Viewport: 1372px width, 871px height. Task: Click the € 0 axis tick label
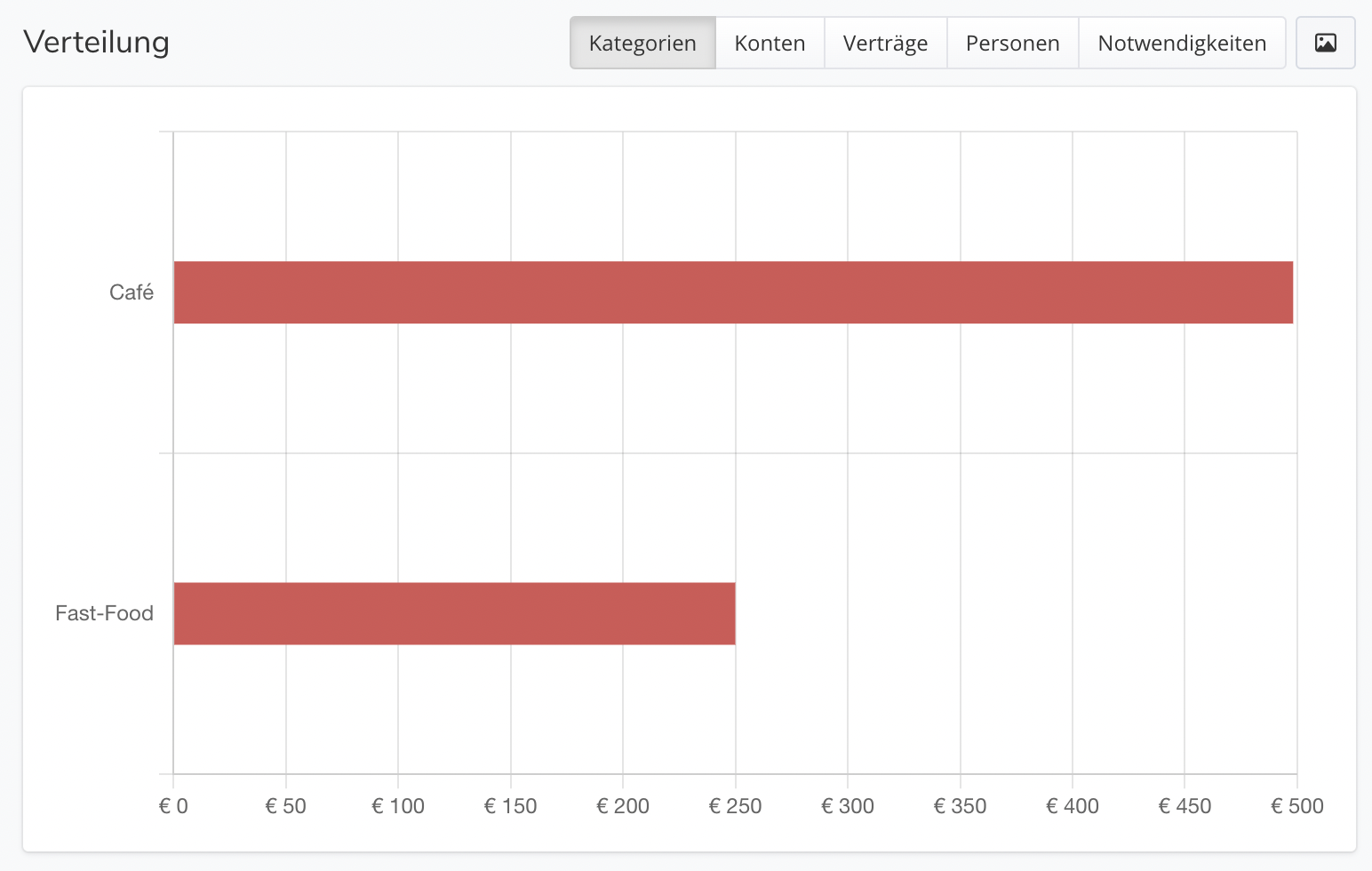[173, 806]
